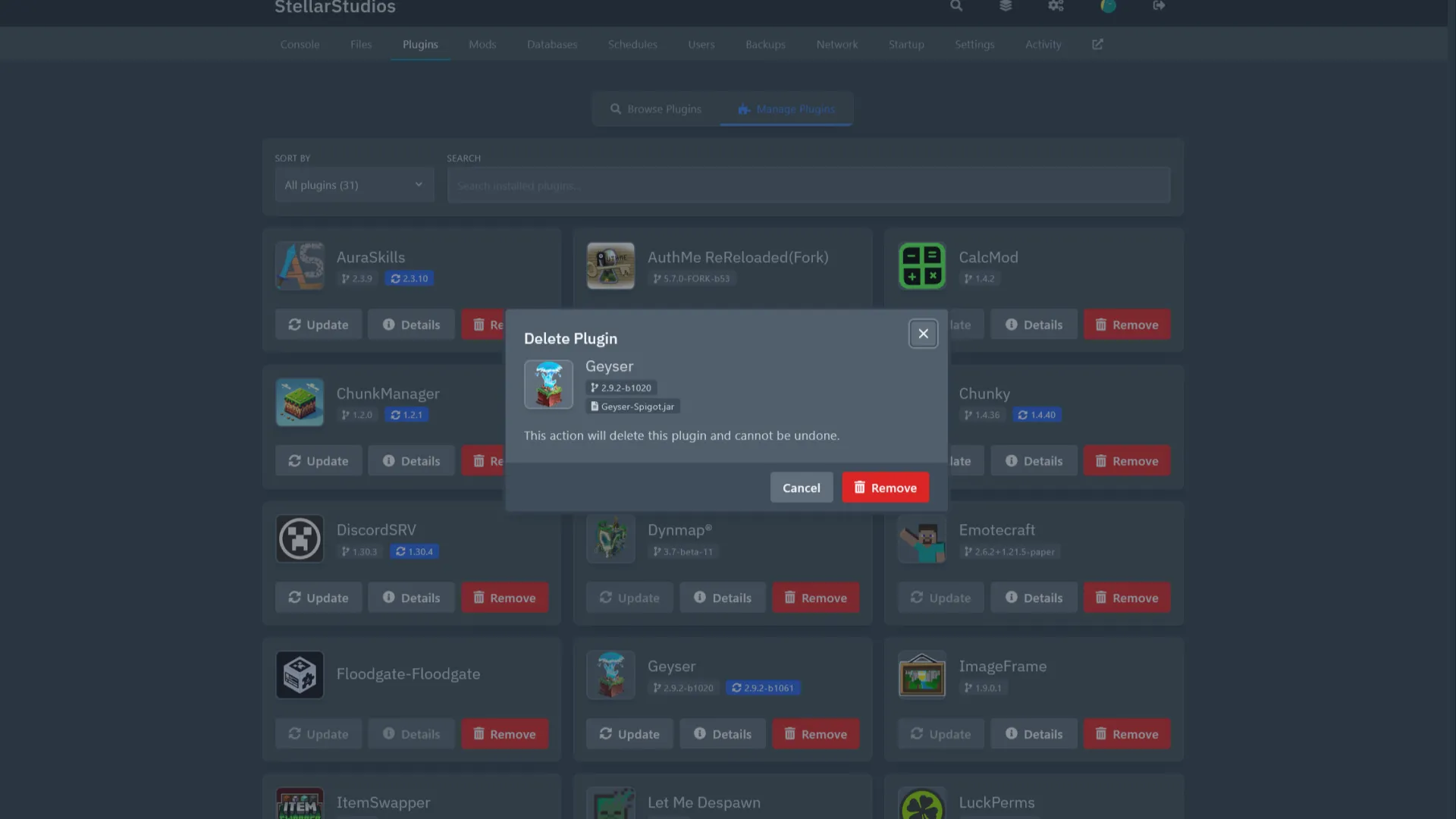Open the search magnifier icon in header
The image size is (1456, 819).
tap(956, 6)
